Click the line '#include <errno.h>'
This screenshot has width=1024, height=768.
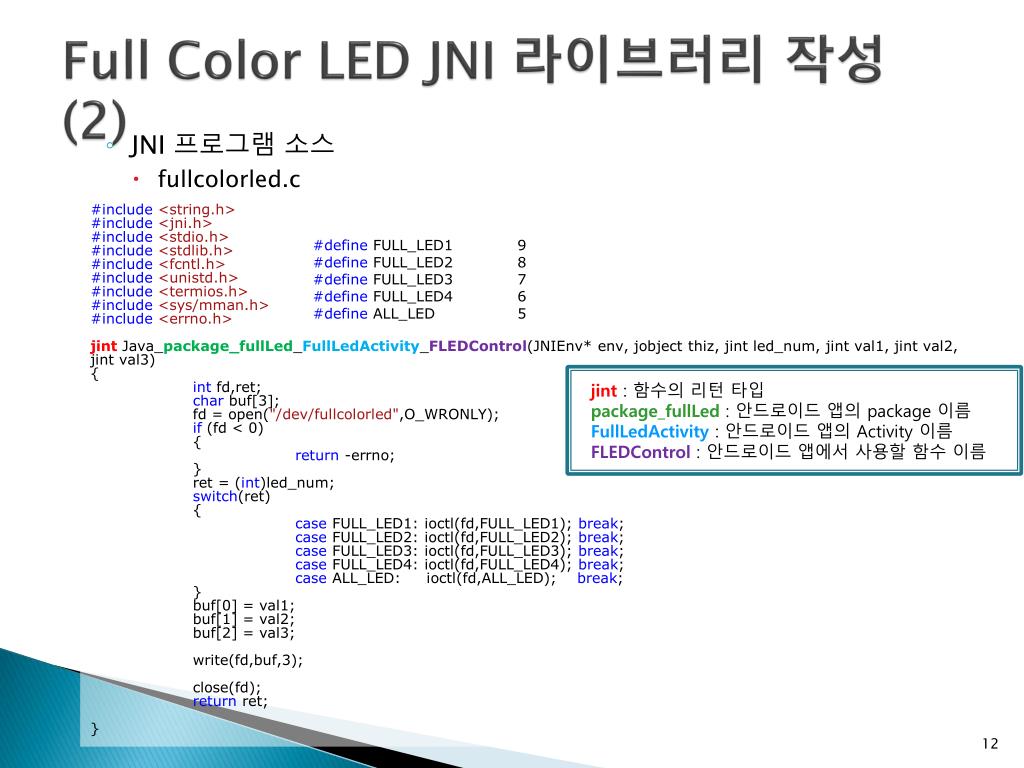point(161,319)
